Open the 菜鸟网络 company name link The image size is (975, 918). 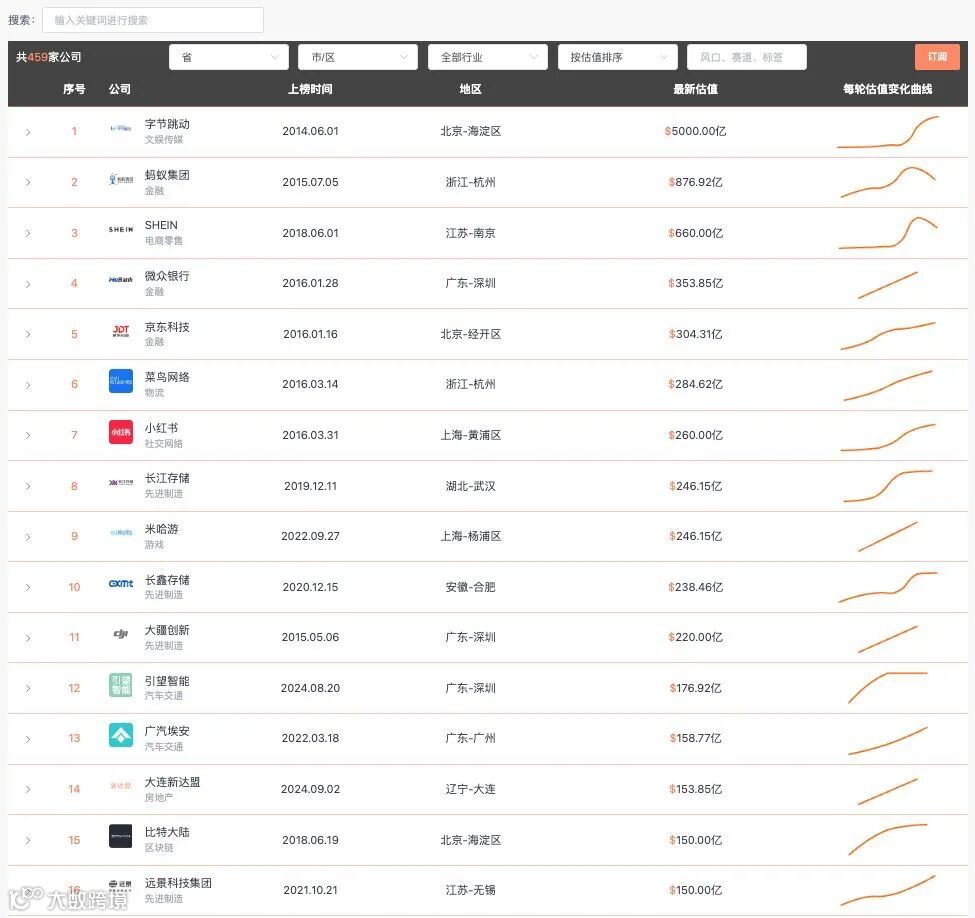pyautogui.click(x=167, y=377)
